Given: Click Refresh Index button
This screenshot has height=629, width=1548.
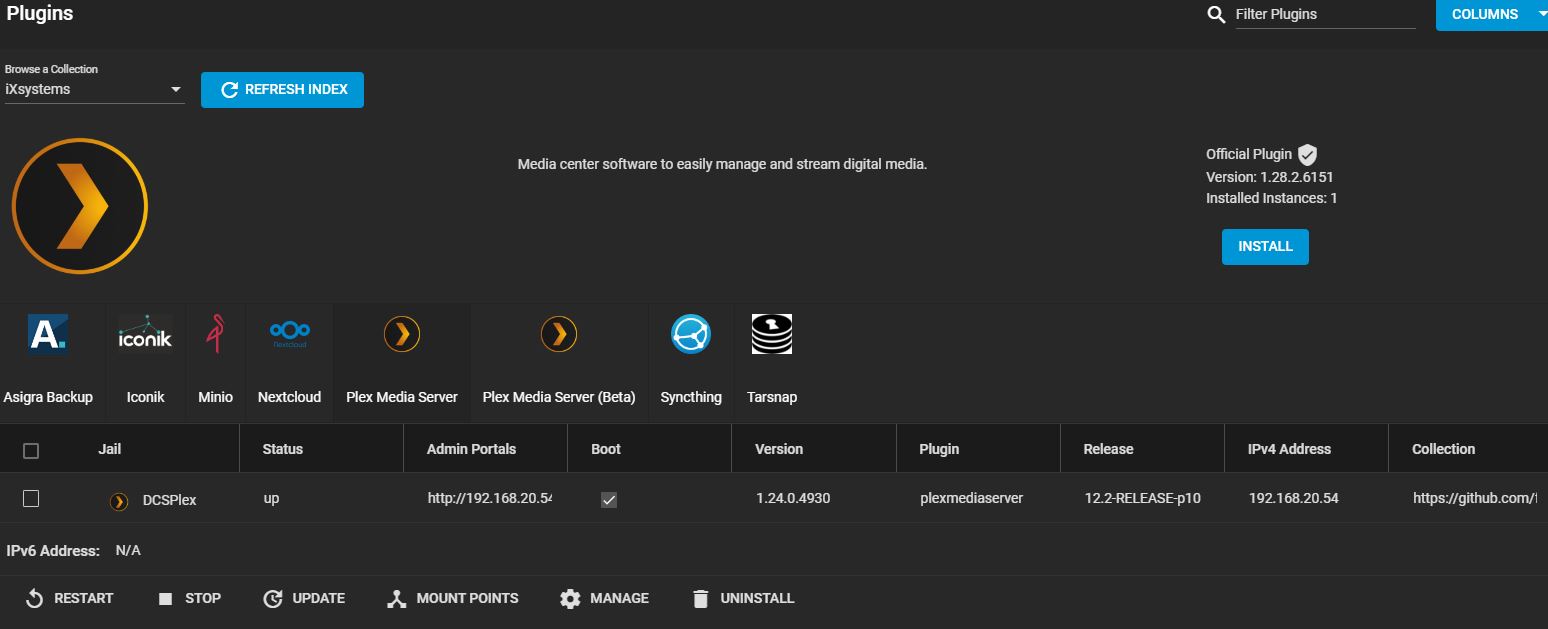Looking at the screenshot, I should (x=282, y=89).
